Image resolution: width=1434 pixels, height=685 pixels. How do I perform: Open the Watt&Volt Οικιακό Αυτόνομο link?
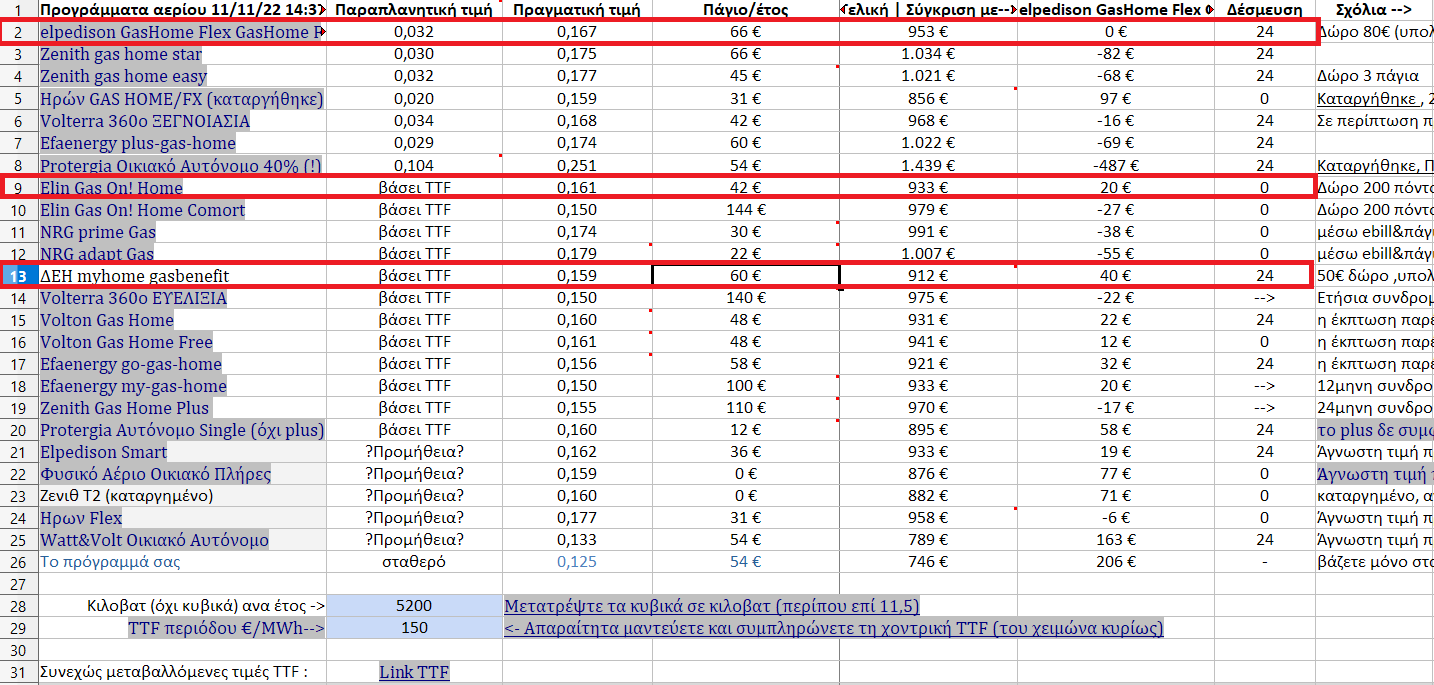[x=154, y=540]
